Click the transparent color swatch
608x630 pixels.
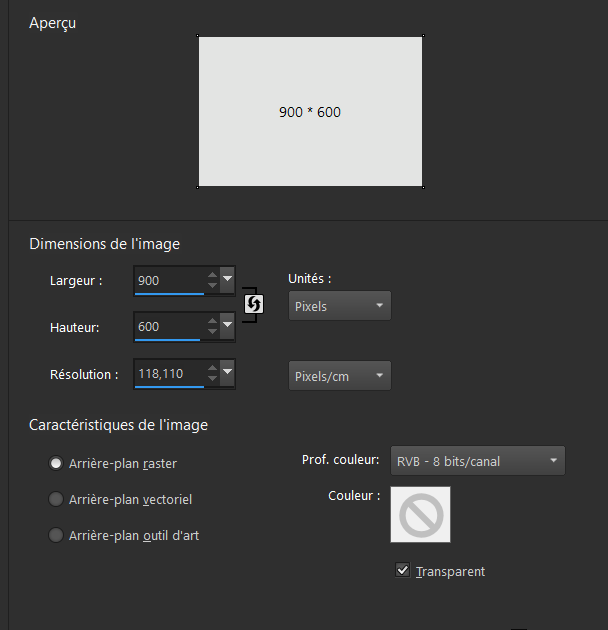click(420, 515)
